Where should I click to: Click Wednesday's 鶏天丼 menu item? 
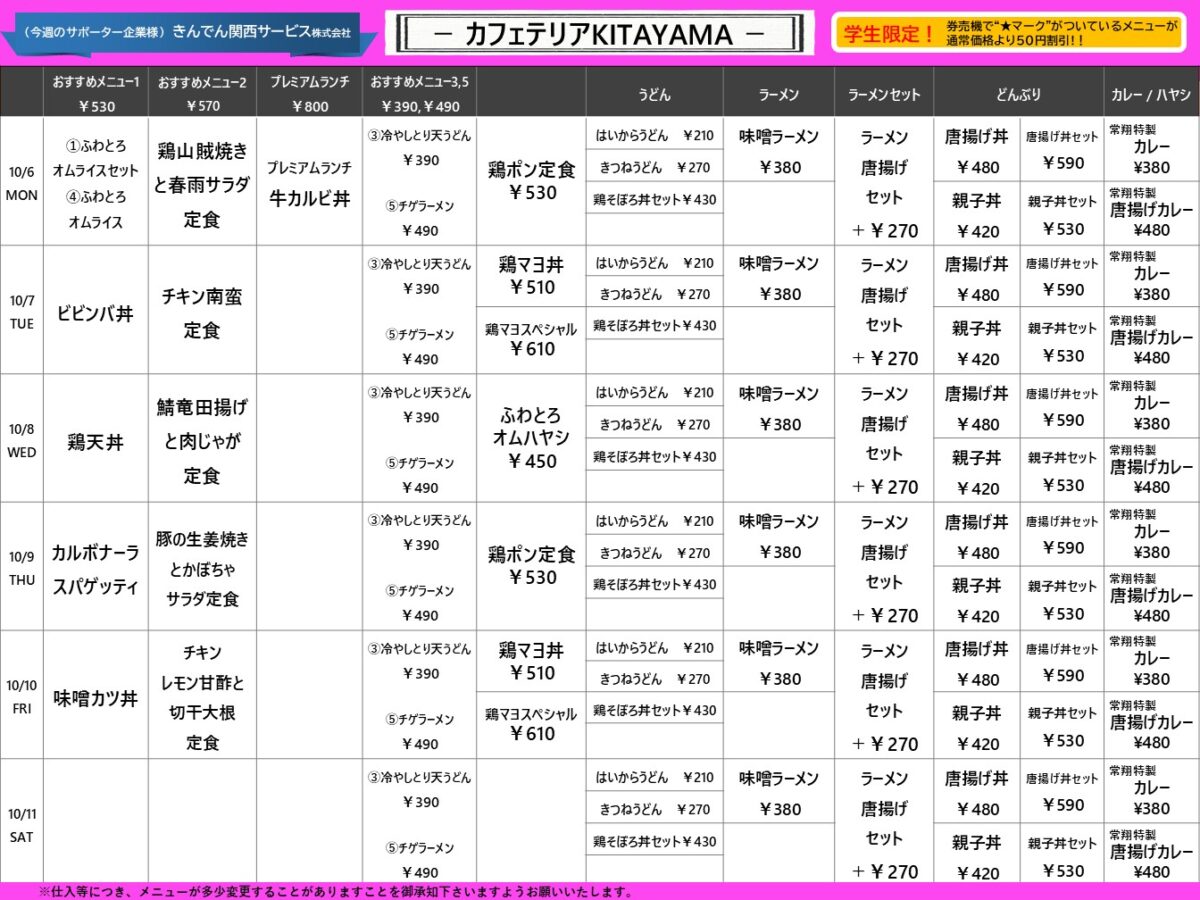coord(95,442)
